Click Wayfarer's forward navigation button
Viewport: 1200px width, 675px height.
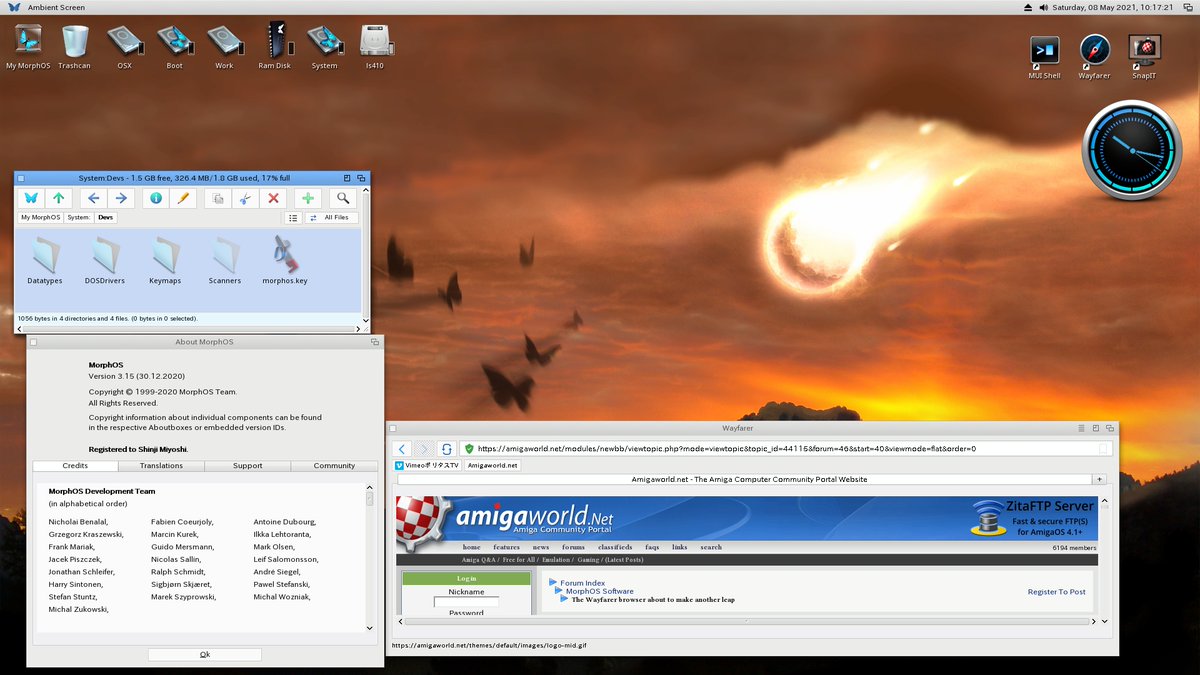[x=424, y=449]
